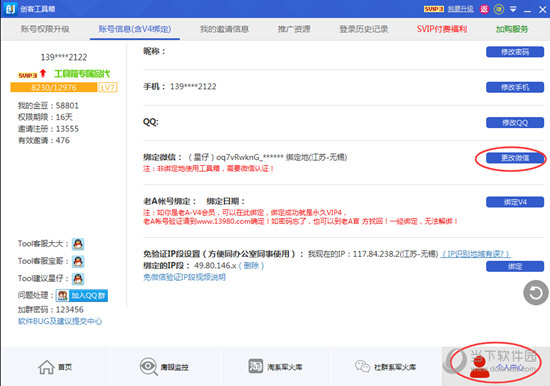Image resolution: width=550 pixels, height=386 pixels.
Task: Open 个人中心 in the bottom bar
Action: tap(496, 367)
